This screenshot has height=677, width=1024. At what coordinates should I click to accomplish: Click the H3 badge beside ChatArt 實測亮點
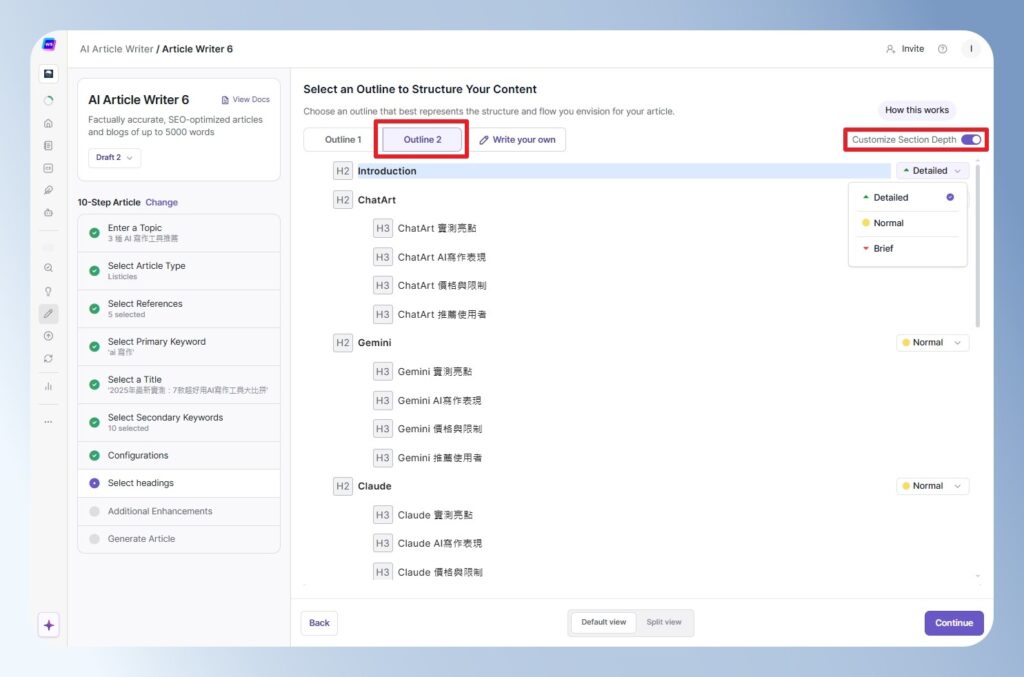(x=383, y=228)
